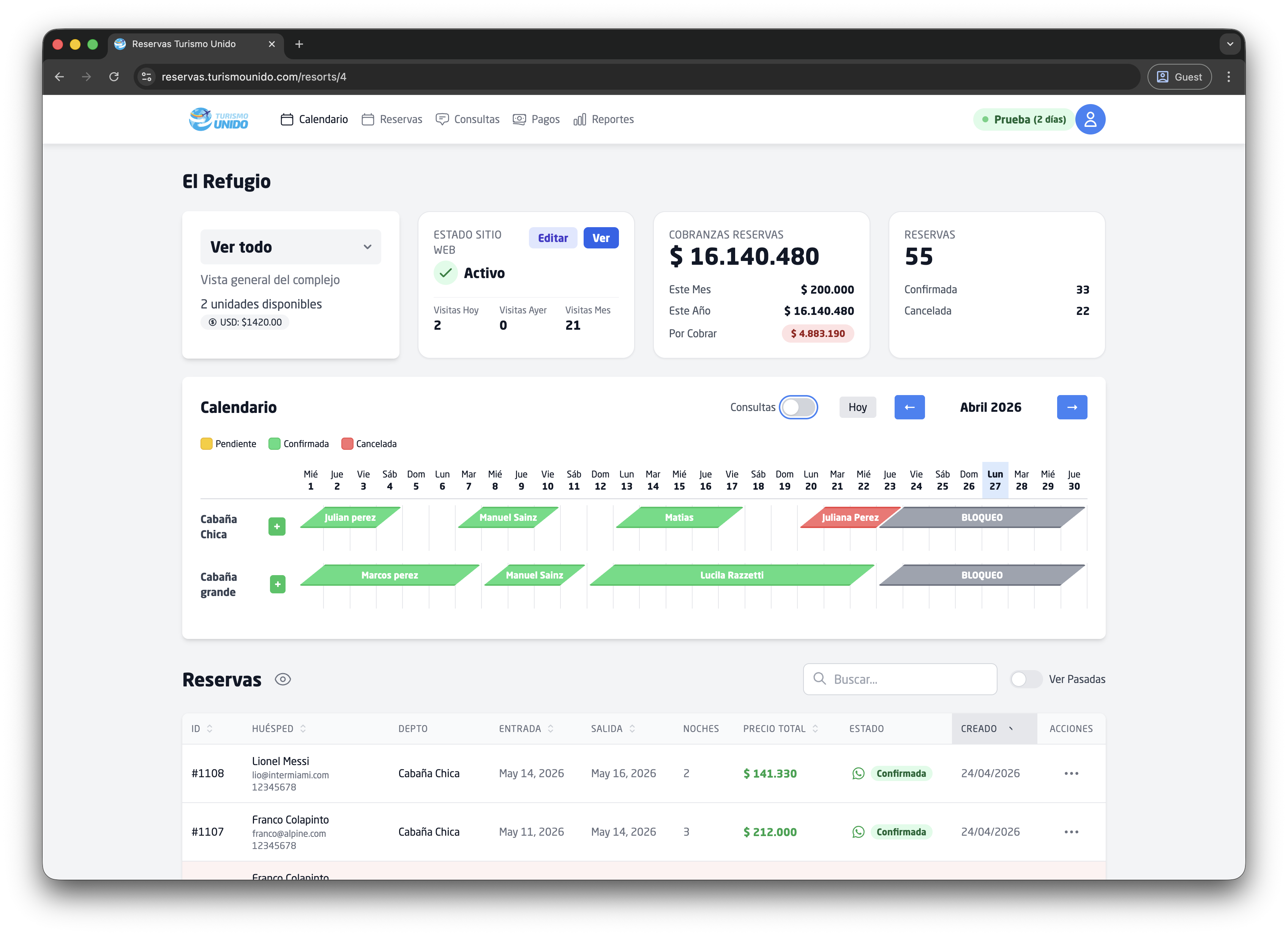
Task: Open Matias booking in calendar
Action: (x=679, y=517)
